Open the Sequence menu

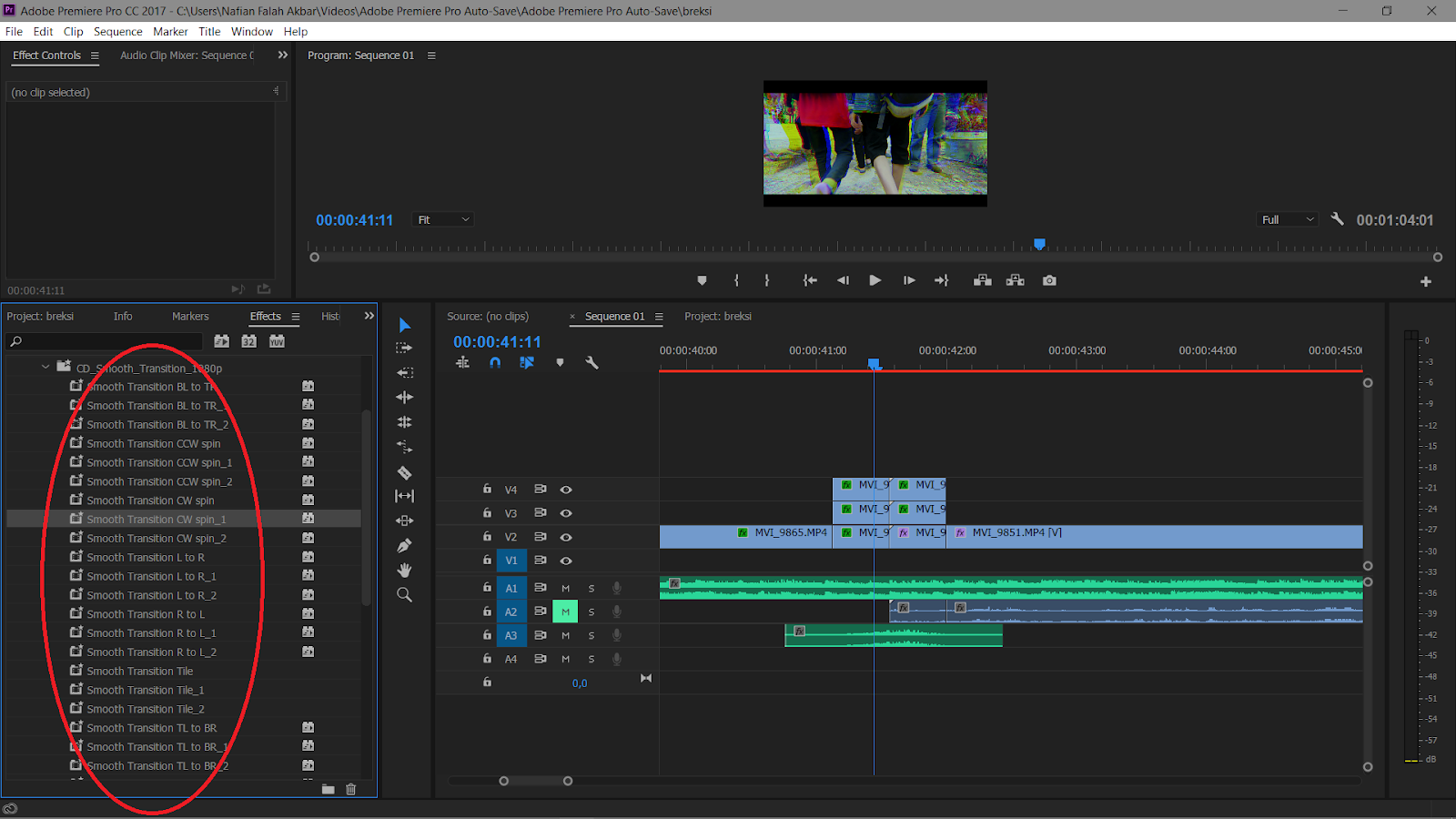(x=117, y=31)
